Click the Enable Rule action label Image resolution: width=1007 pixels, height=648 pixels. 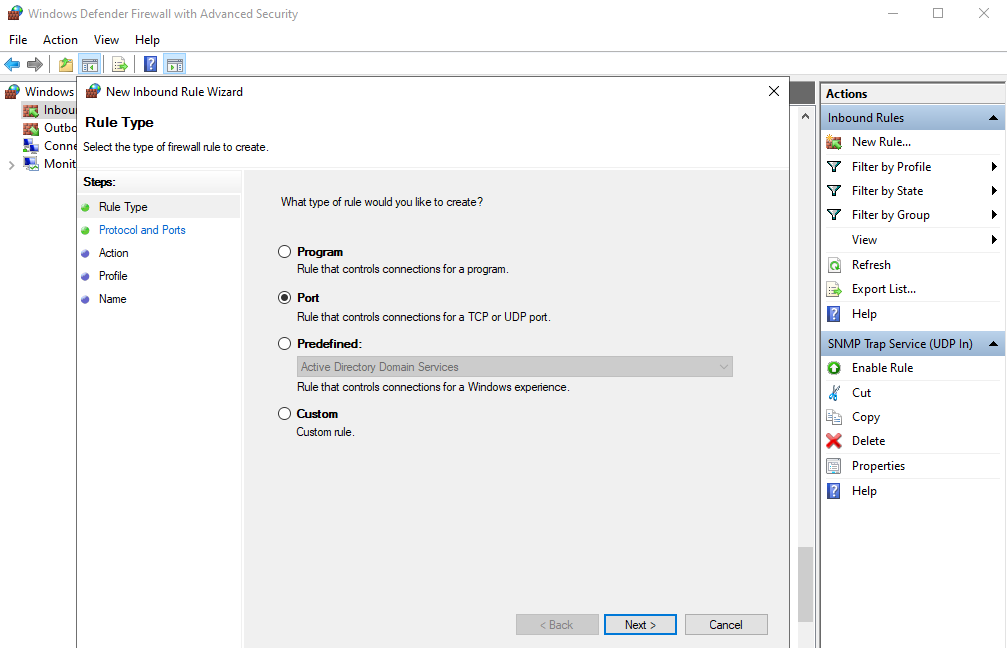point(882,368)
